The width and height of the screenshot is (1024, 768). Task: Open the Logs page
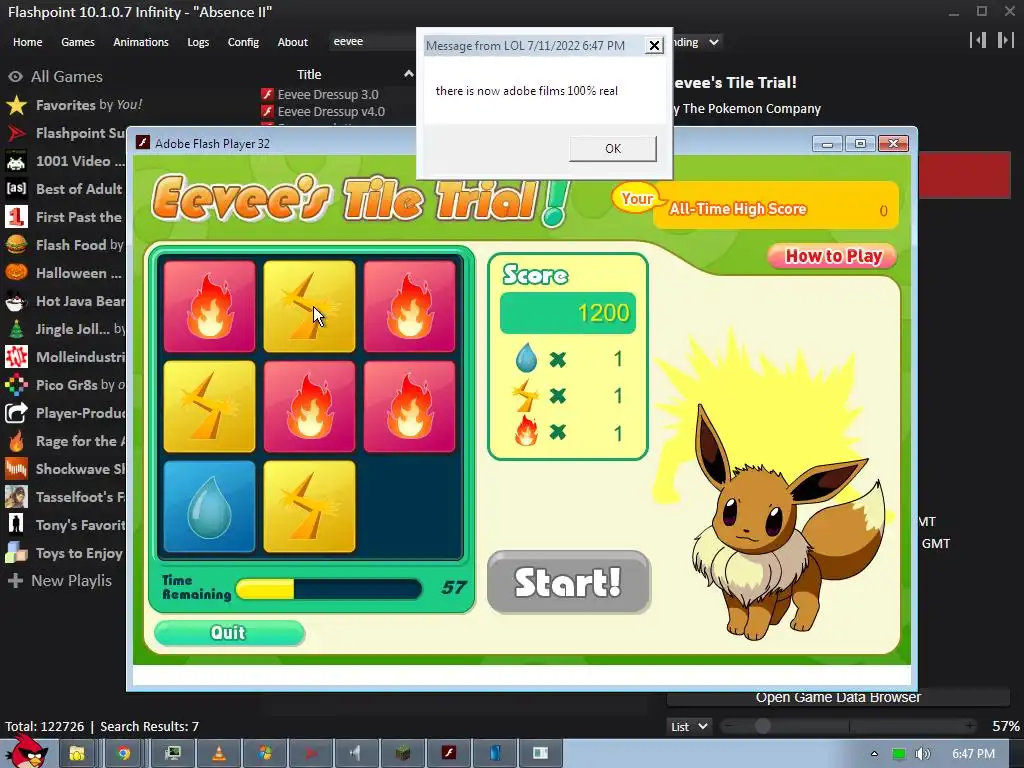(198, 42)
